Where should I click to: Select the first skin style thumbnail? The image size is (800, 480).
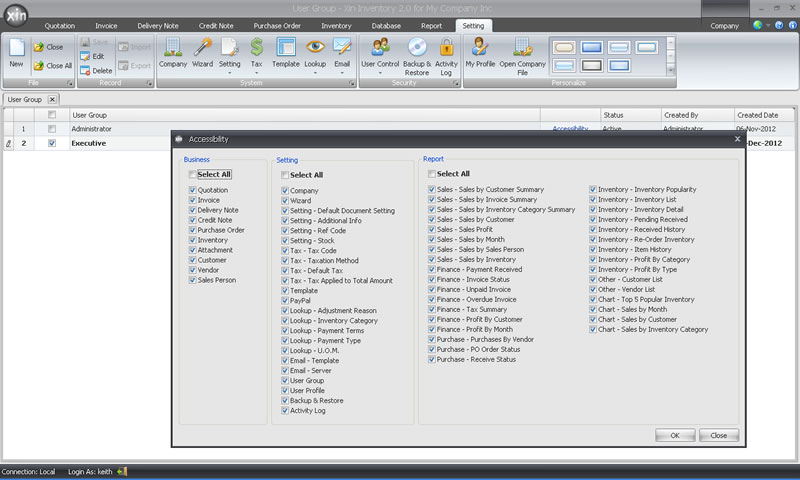pos(564,47)
